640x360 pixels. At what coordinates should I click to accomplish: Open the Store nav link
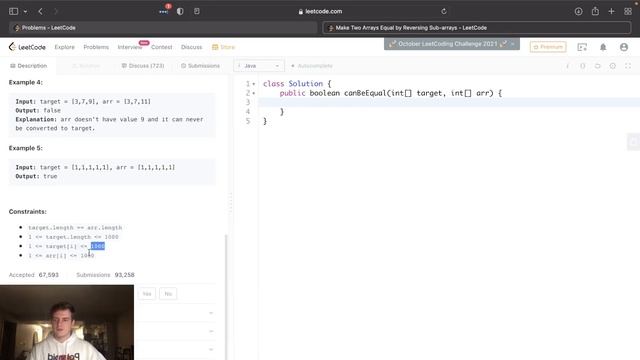click(223, 47)
